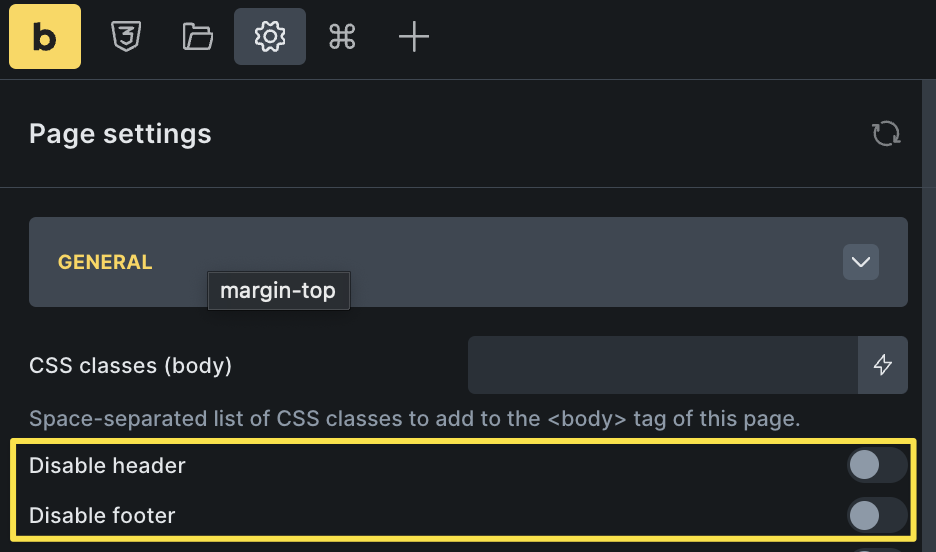Screen dimensions: 936x552
Task: Open the command palette icon
Action: pos(342,36)
